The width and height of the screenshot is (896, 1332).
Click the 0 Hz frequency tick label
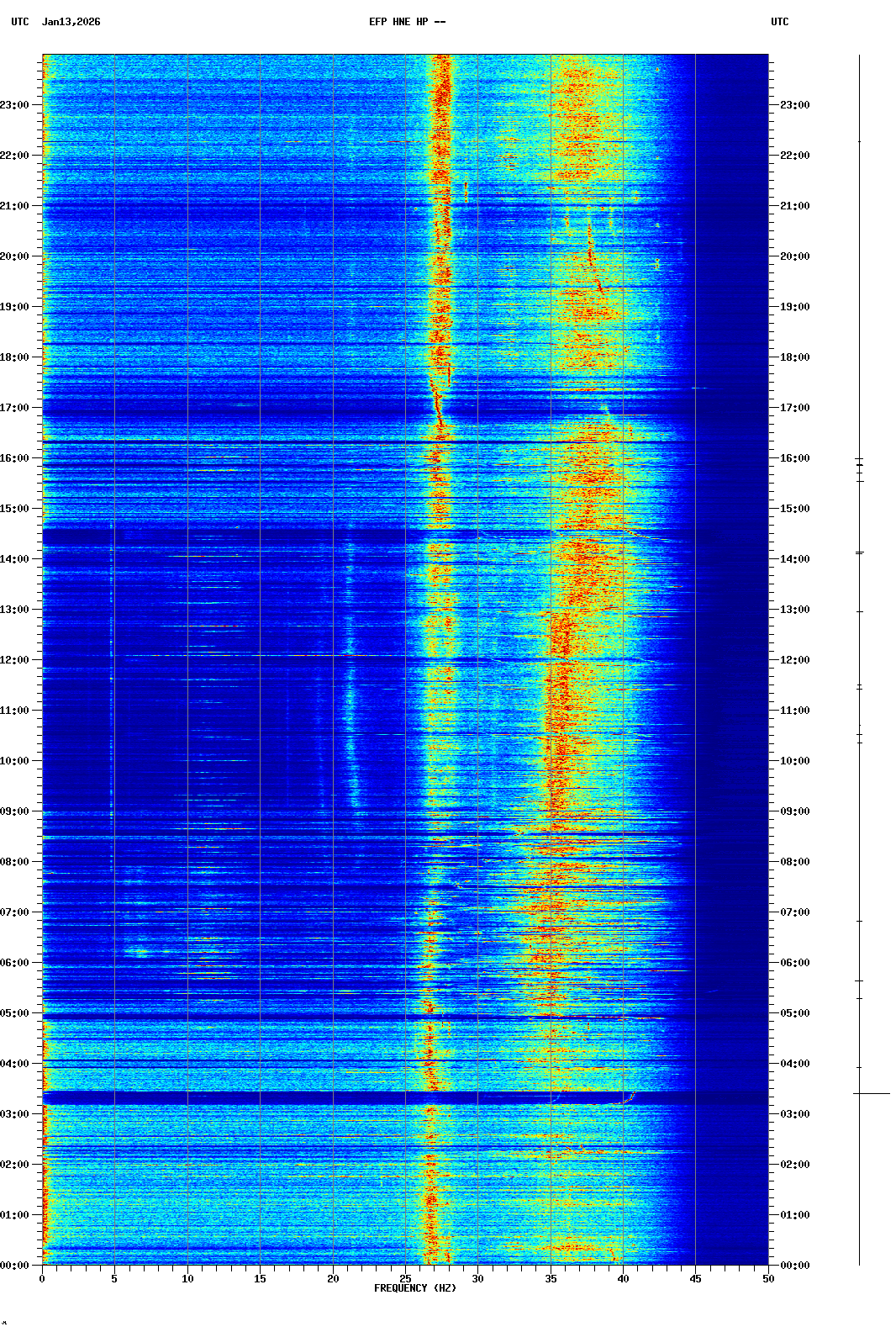pos(42,1278)
